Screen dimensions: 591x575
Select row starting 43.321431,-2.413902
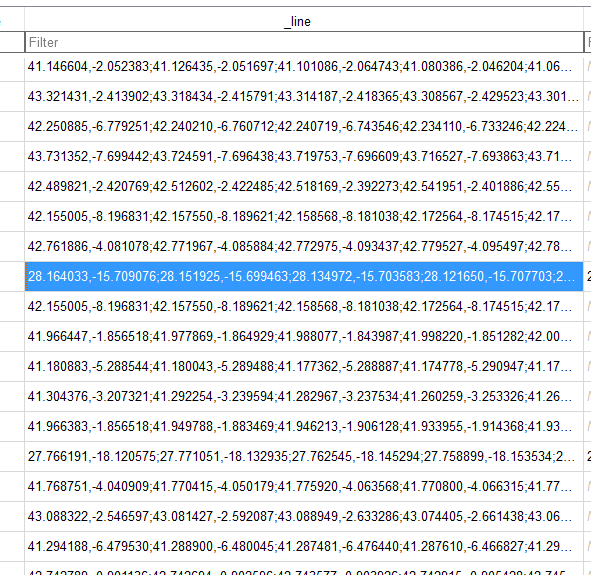(304, 96)
